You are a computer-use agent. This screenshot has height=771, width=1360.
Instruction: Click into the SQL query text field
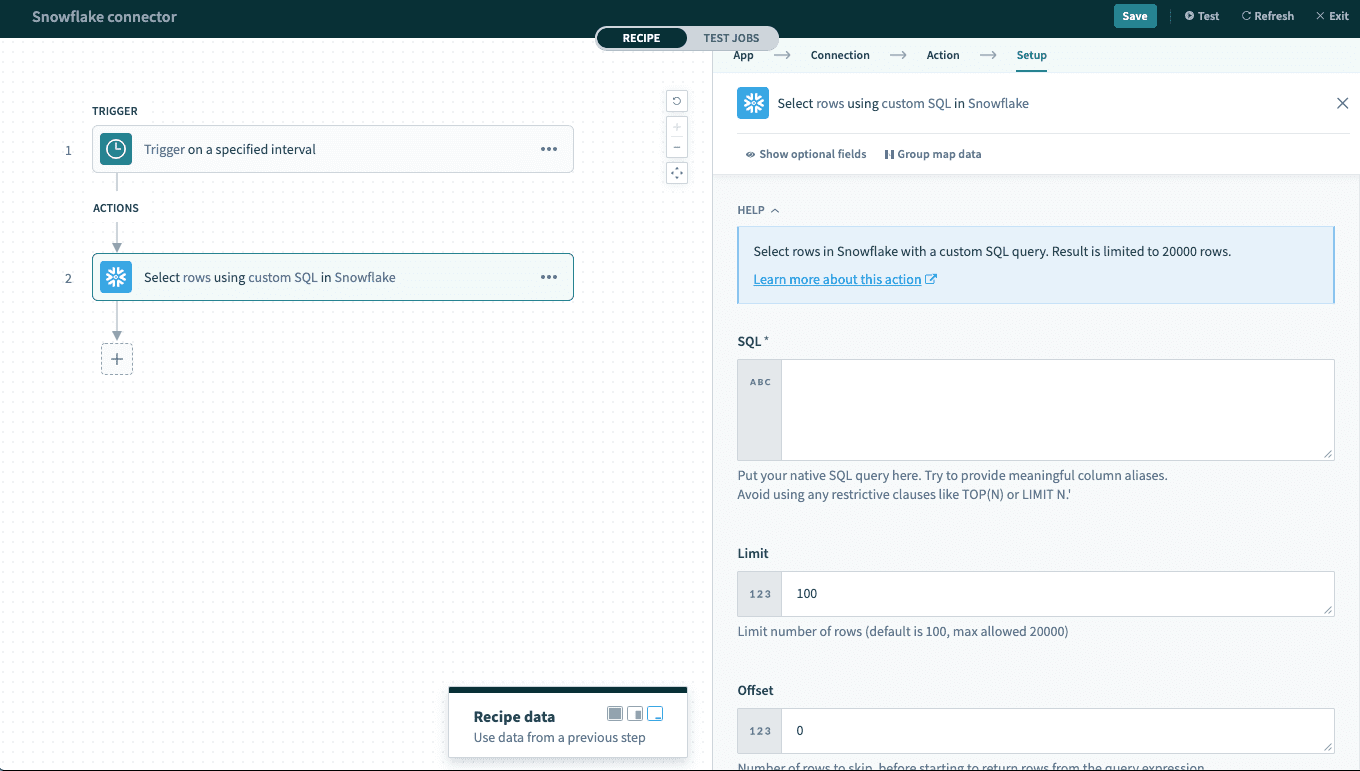click(x=1057, y=410)
